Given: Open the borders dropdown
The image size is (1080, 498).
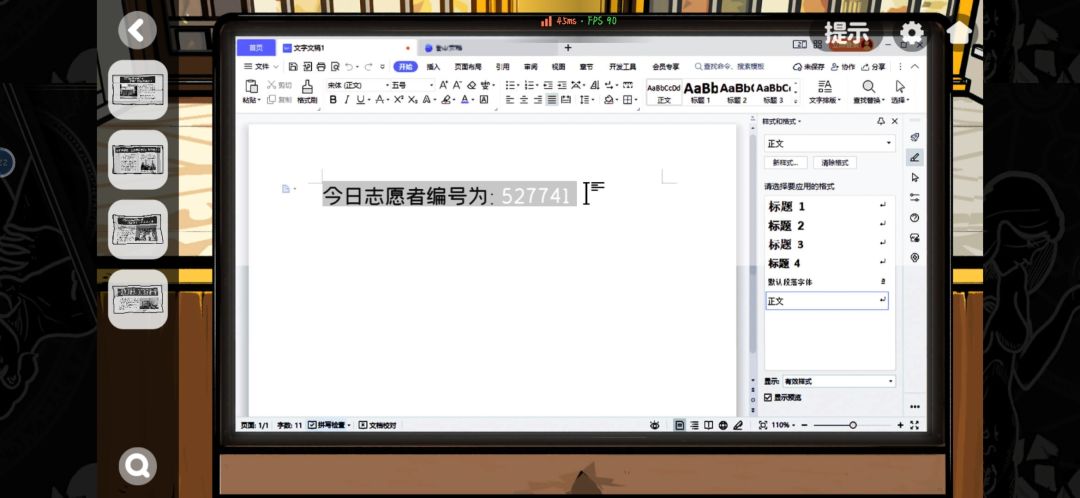Looking at the screenshot, I should [636, 100].
